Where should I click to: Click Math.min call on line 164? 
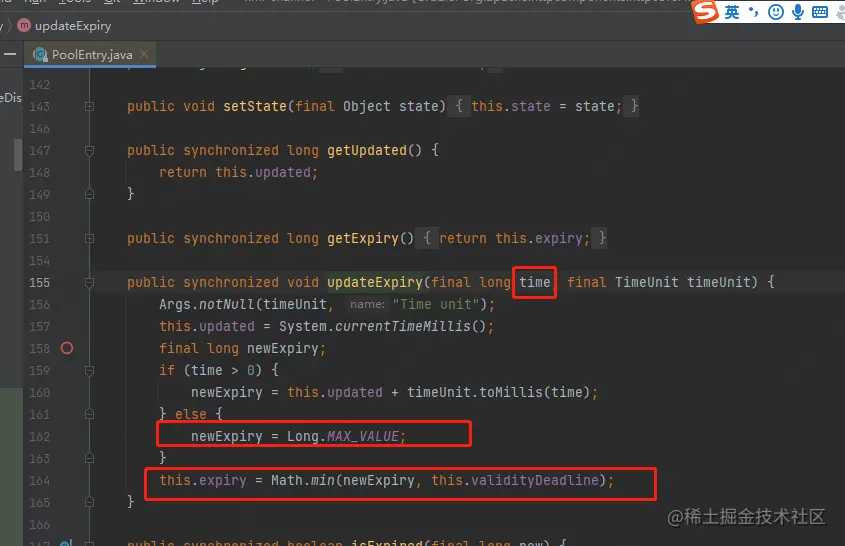(x=302, y=480)
